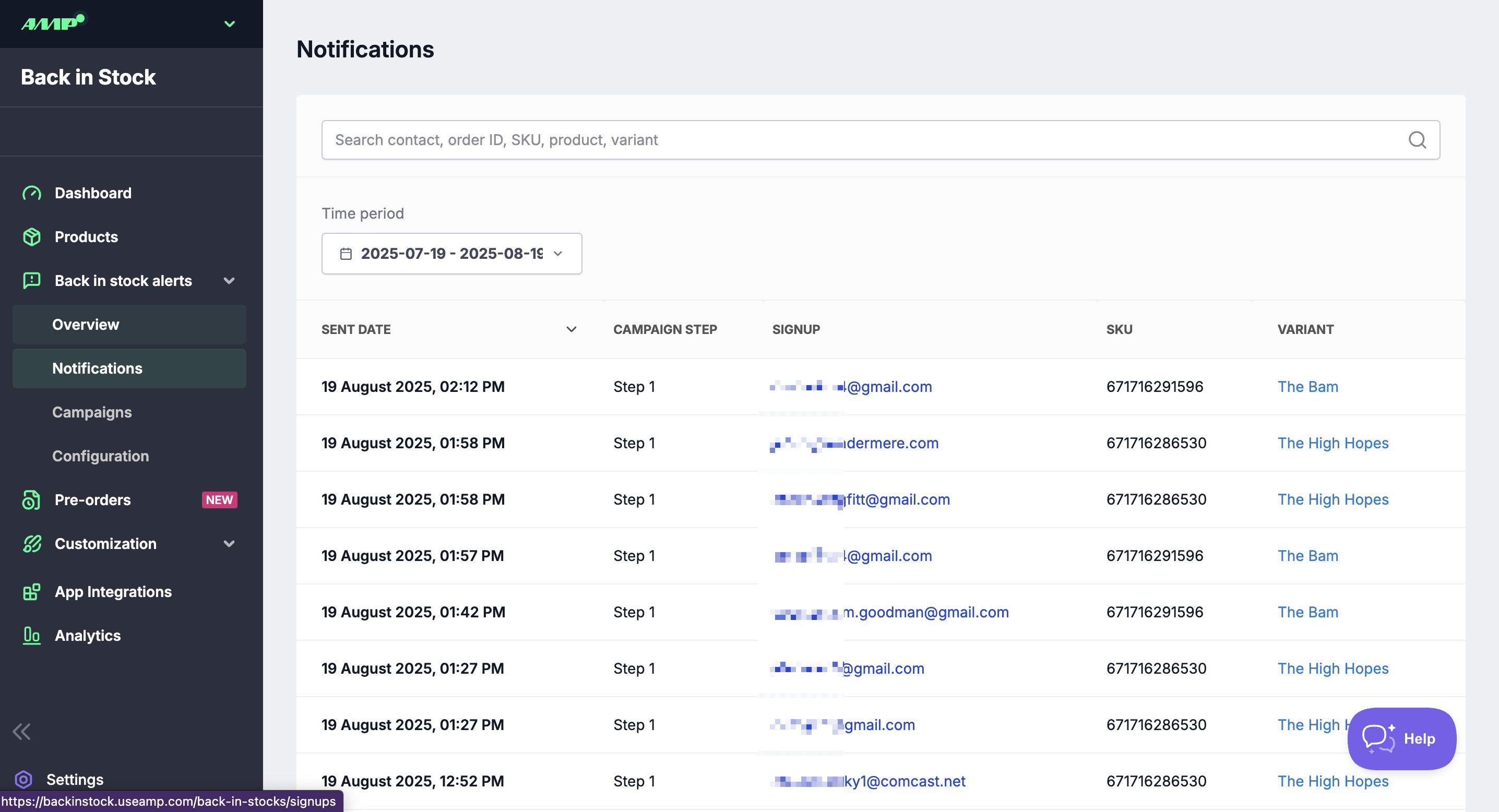Image resolution: width=1499 pixels, height=812 pixels.
Task: Click the NEW badge next to Pre-orders
Action: (219, 499)
